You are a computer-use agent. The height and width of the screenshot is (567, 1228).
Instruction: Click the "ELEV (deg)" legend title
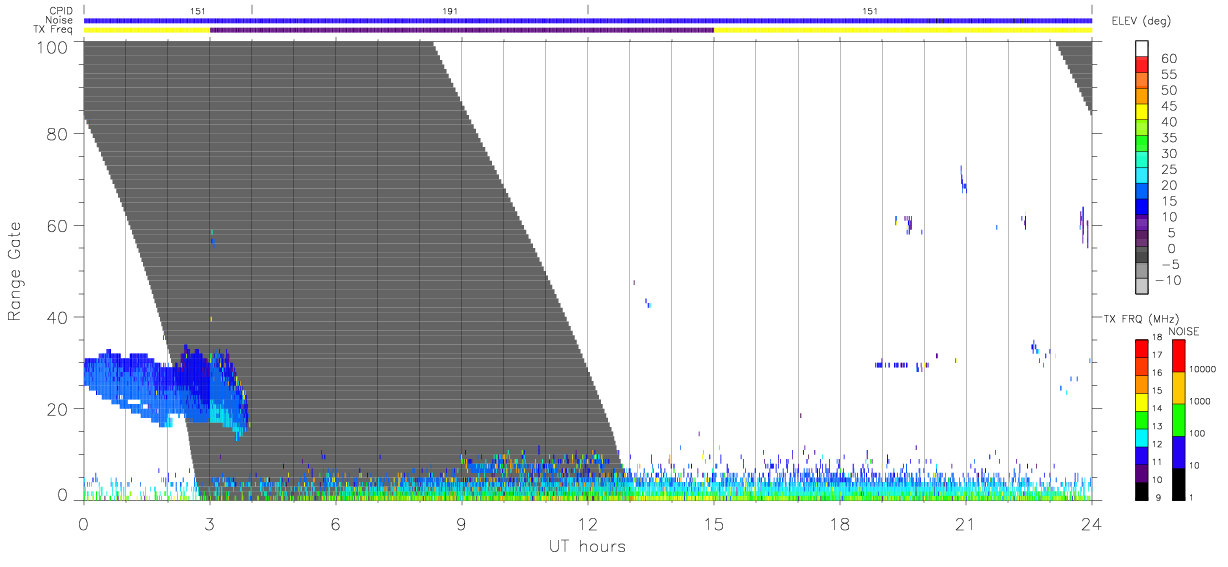pyautogui.click(x=1140, y=22)
